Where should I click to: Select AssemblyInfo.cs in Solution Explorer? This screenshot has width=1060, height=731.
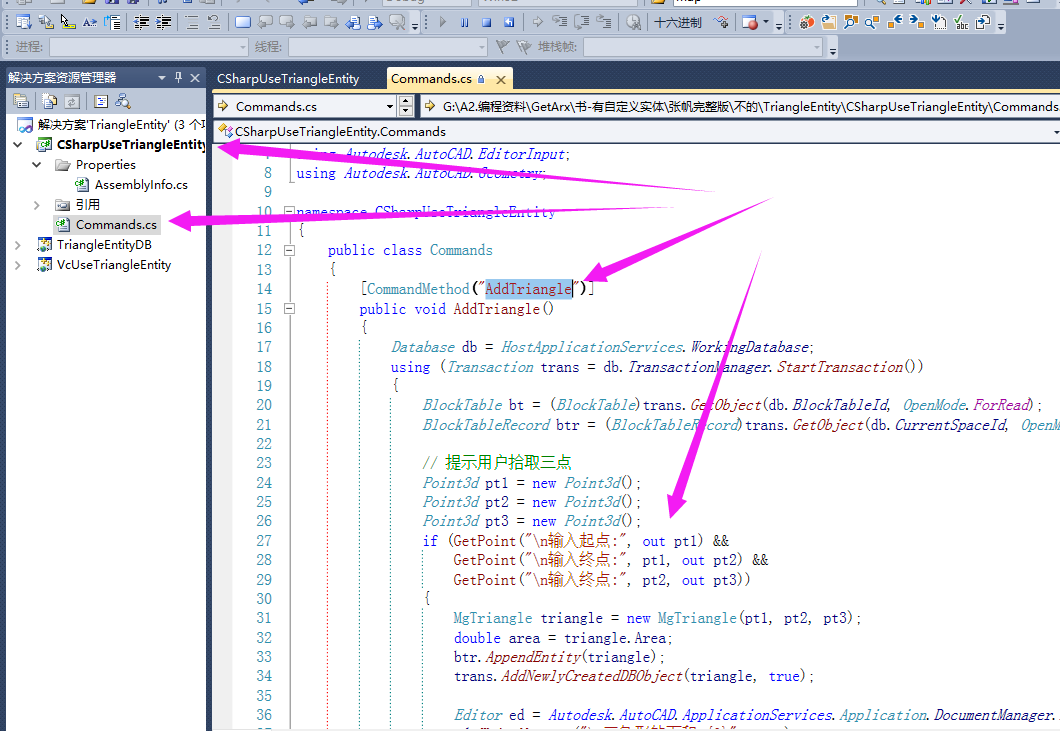click(x=141, y=185)
